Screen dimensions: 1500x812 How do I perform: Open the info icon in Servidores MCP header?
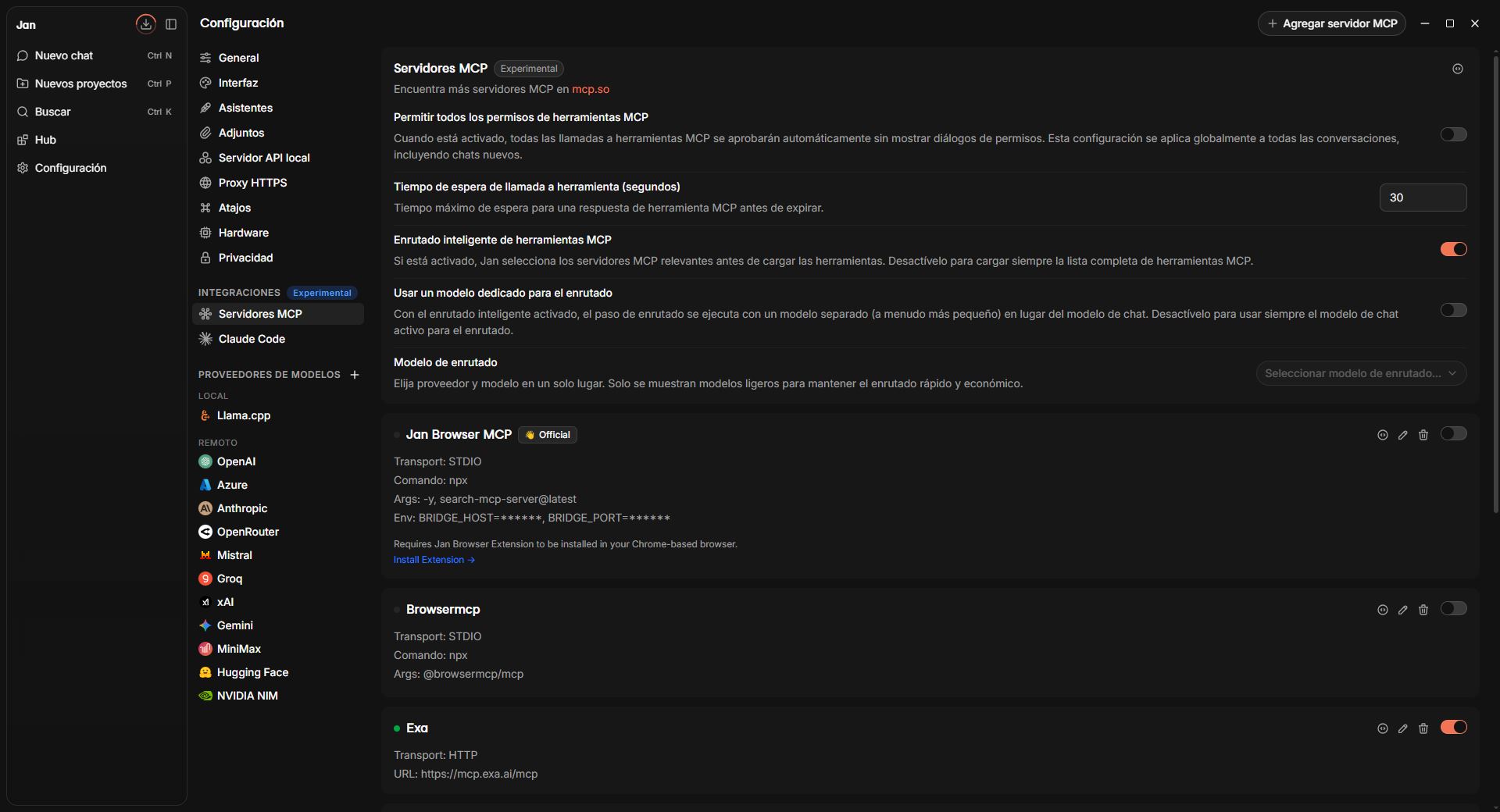click(1458, 69)
